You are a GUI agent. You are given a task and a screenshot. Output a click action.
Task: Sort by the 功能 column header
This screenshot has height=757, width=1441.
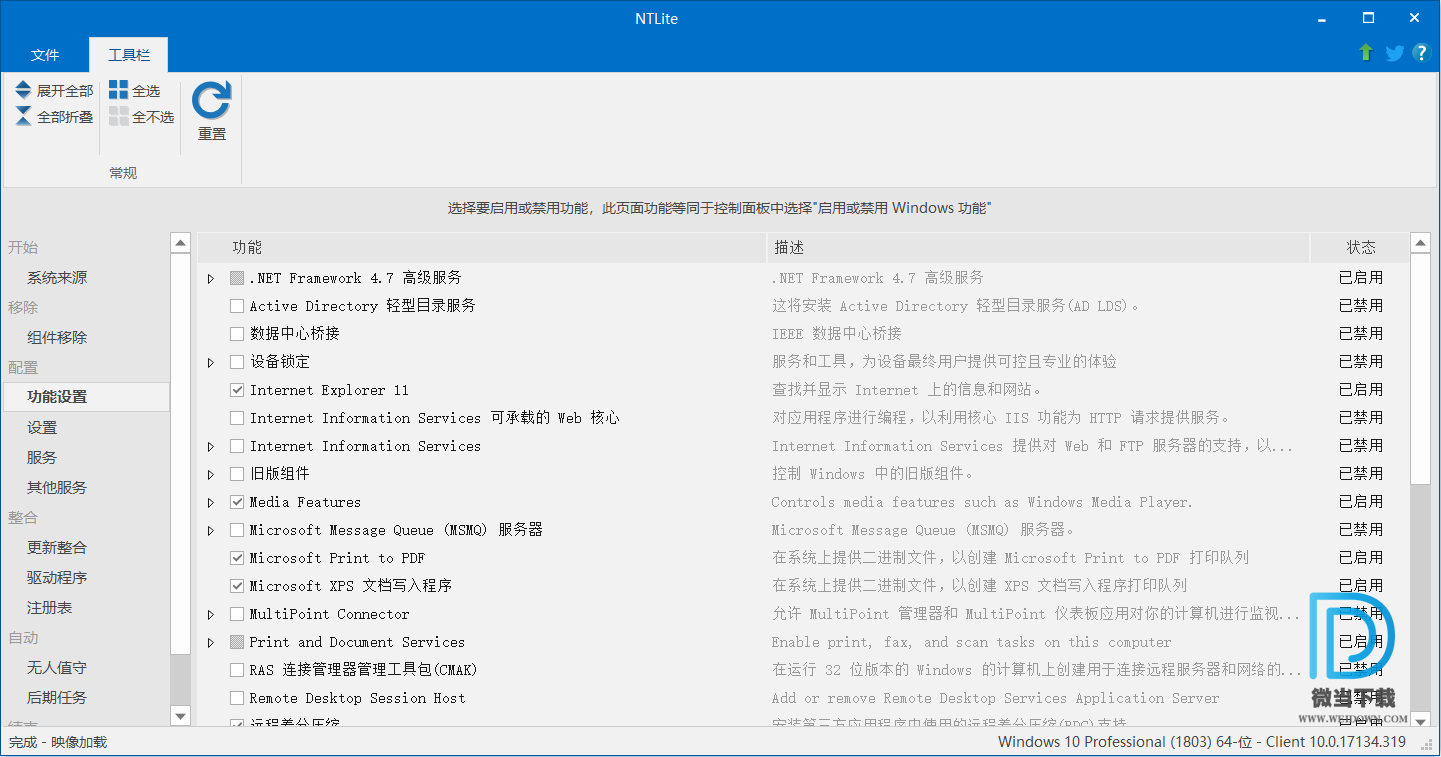tap(482, 247)
